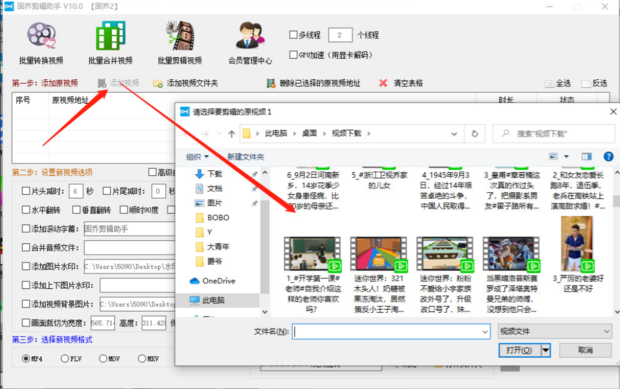
Task: Enable the 多线程 checkbox
Action: click(293, 35)
